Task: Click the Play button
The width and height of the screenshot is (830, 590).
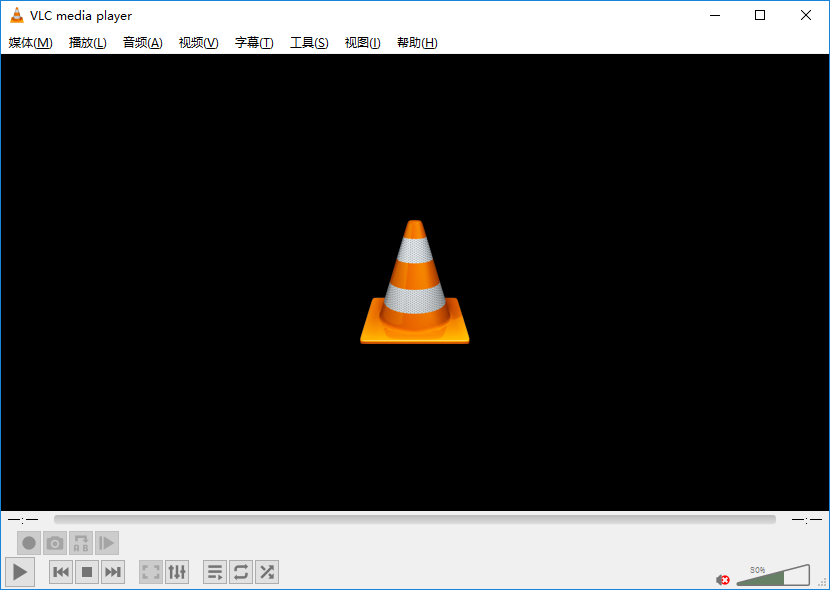Action: (x=20, y=571)
